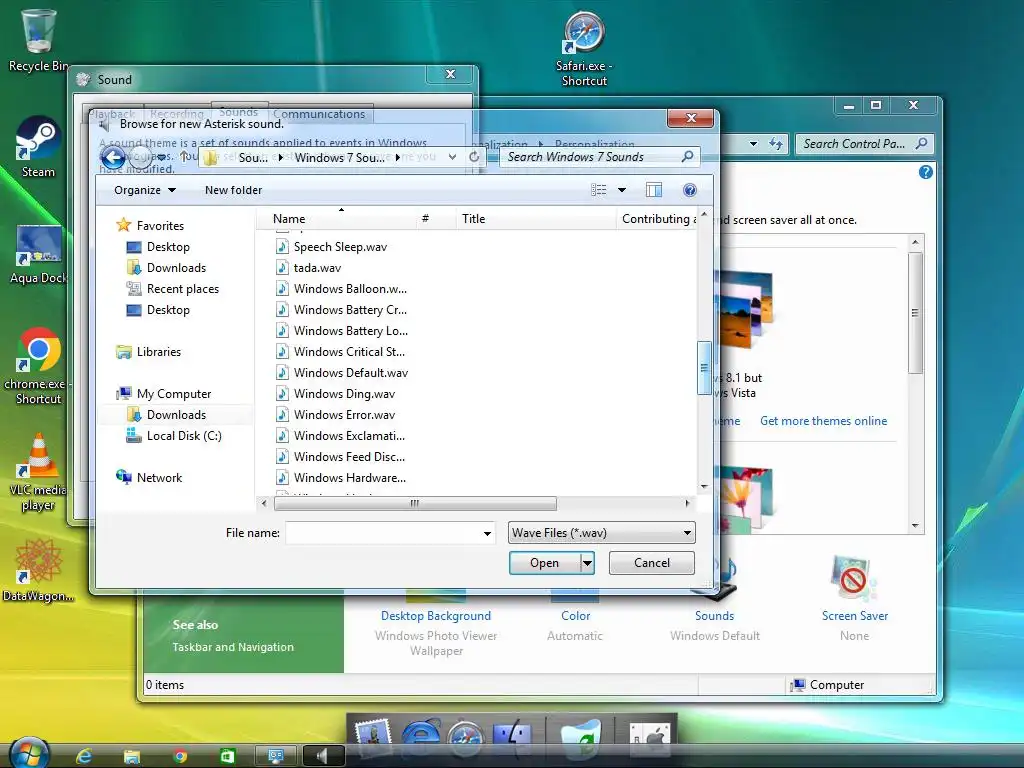Screen dimensions: 1024x768
Task: Select Windows Ding.wav file
Action: 344,394
